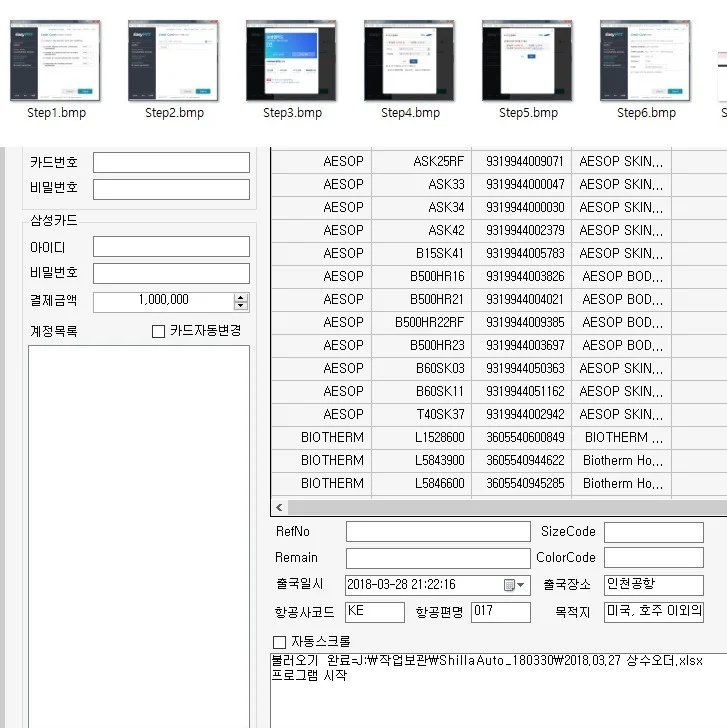Image resolution: width=727 pixels, height=728 pixels.
Task: Click the 항공사코드 field showing KE
Action: 375,612
